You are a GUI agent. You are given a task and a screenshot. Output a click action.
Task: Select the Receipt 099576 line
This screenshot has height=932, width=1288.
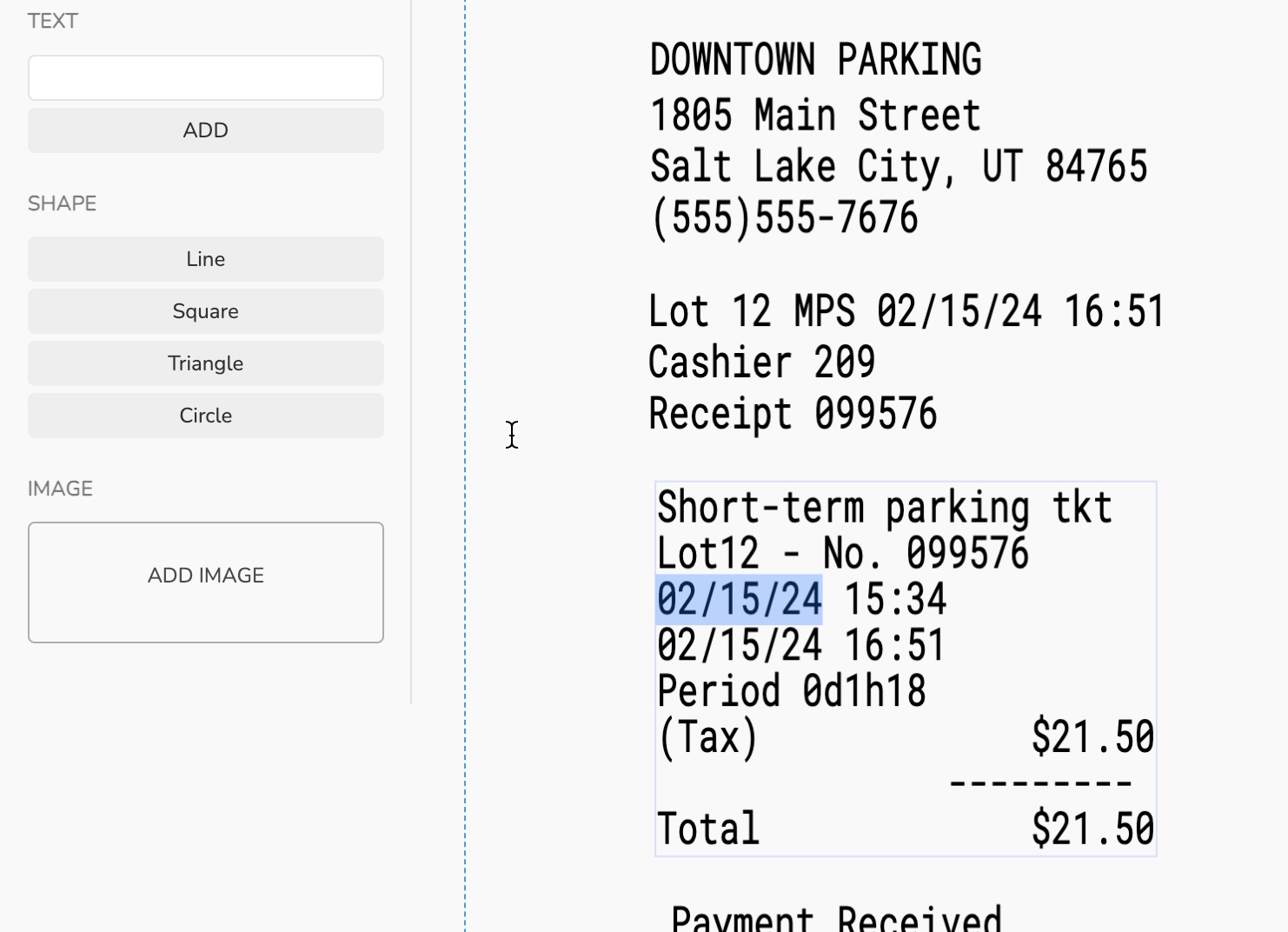point(792,413)
